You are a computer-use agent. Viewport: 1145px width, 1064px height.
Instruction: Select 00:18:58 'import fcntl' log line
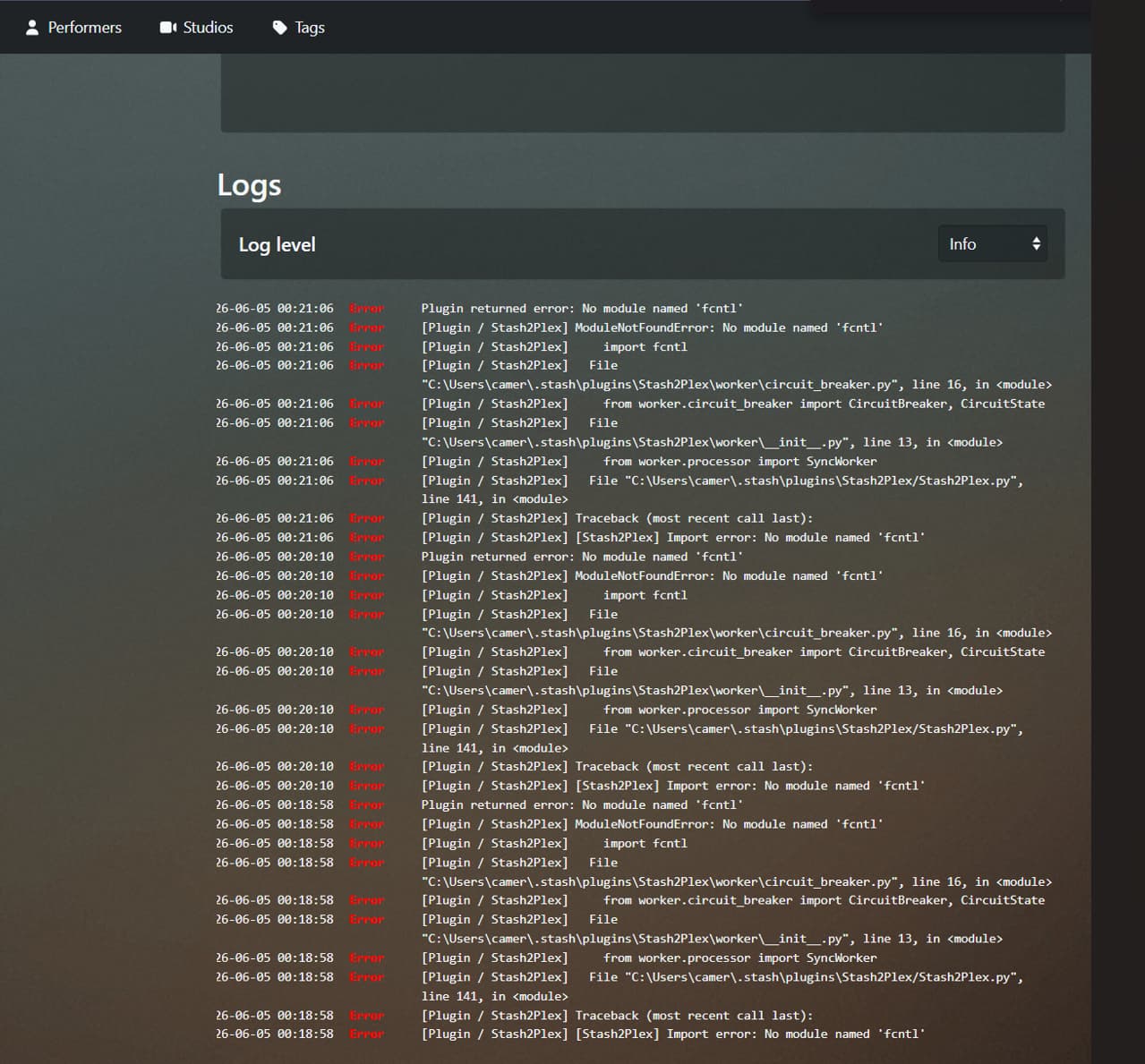point(554,843)
